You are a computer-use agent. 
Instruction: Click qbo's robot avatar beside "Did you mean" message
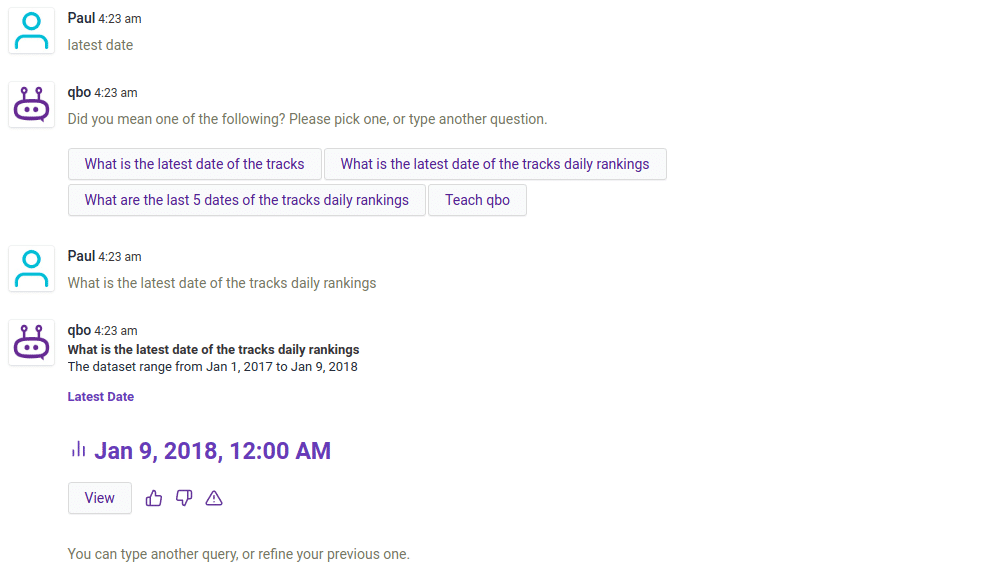(x=32, y=105)
